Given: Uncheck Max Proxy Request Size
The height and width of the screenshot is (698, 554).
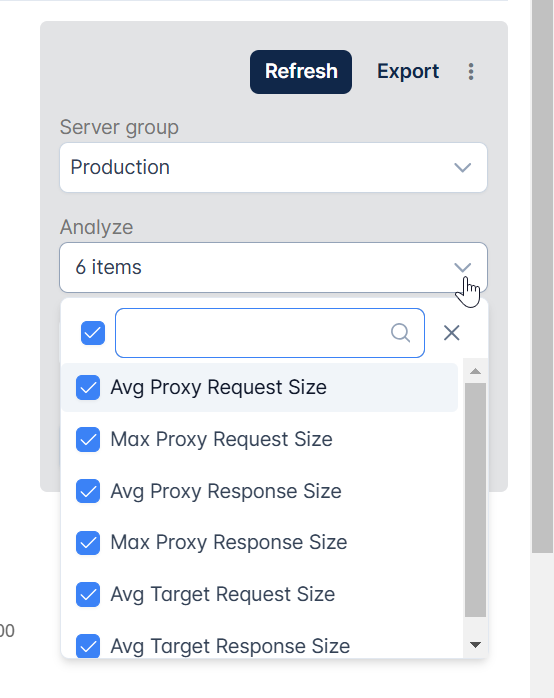Looking at the screenshot, I should [88, 439].
